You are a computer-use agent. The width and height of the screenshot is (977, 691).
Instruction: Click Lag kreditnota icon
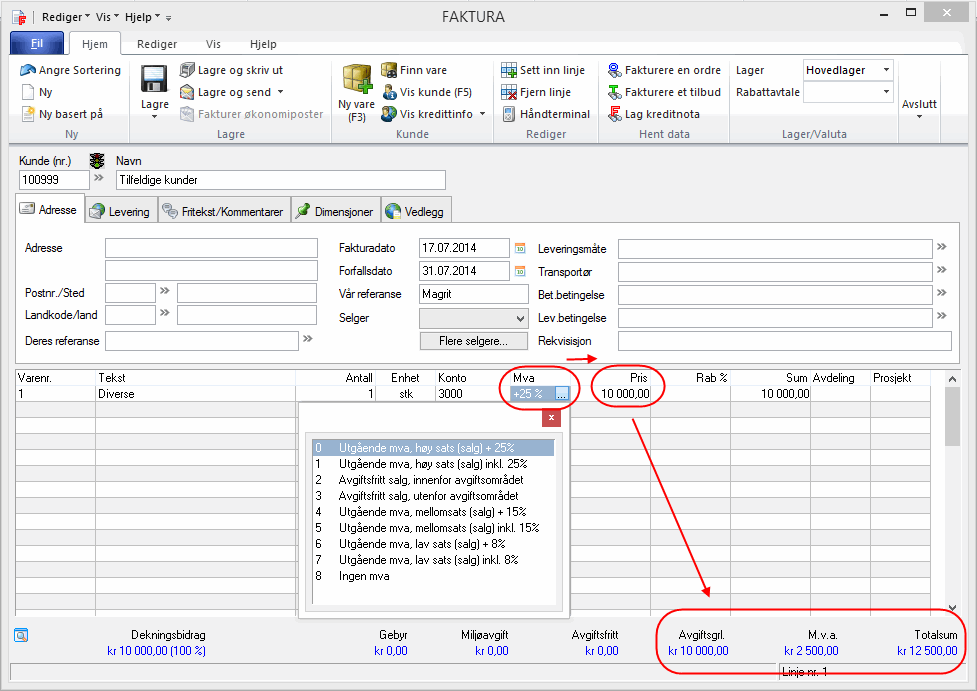pyautogui.click(x=614, y=114)
